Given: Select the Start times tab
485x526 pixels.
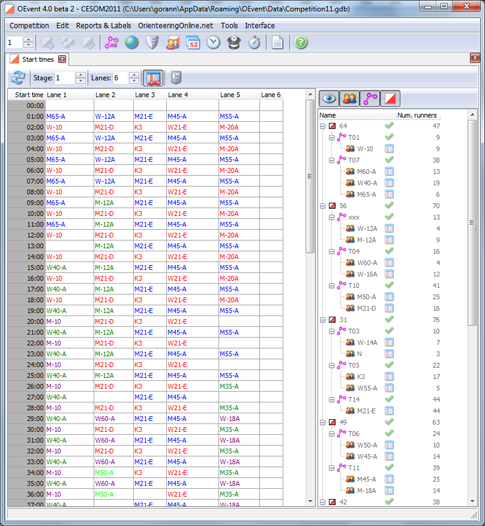Looking at the screenshot, I should pos(38,59).
